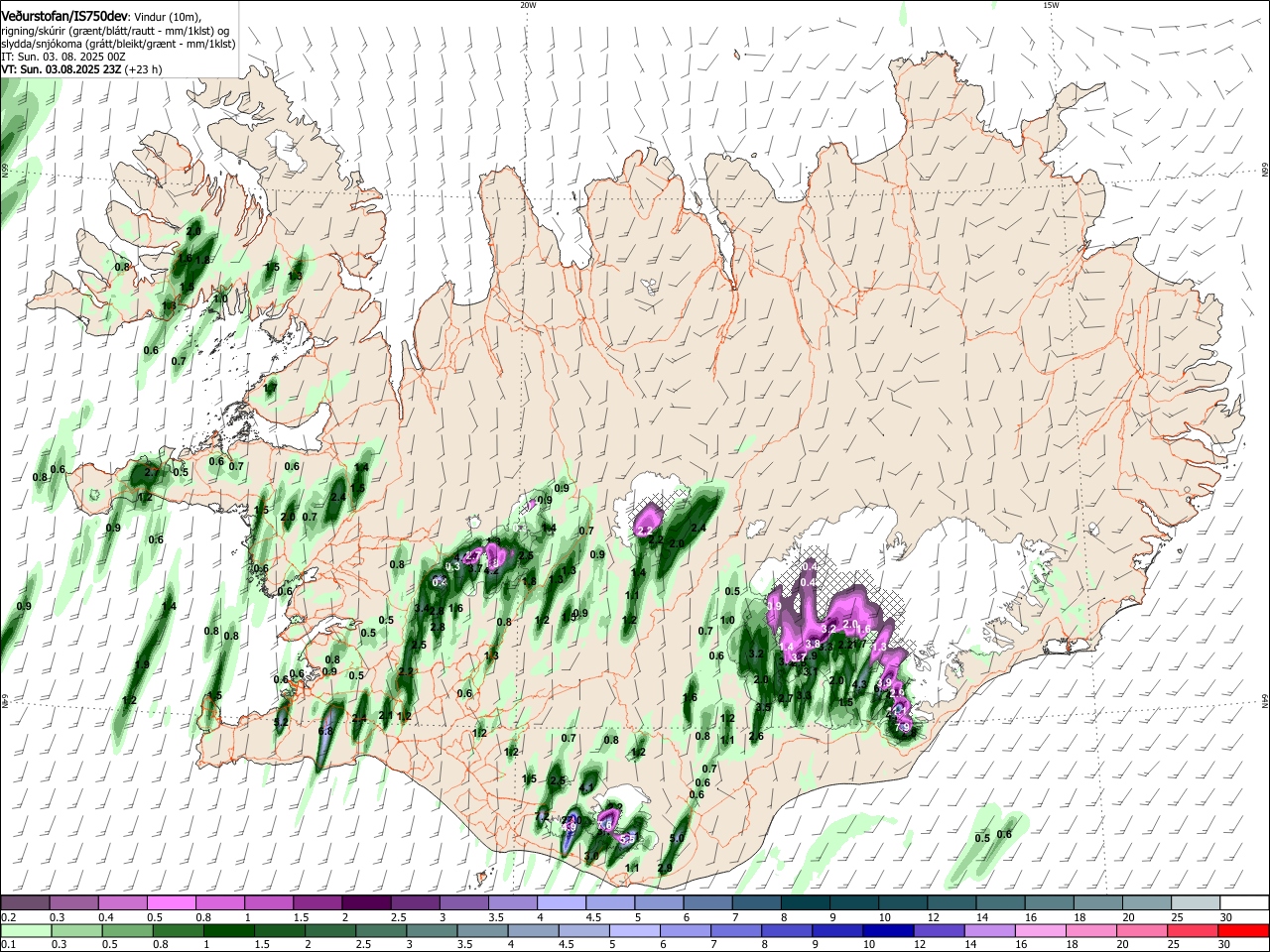
Task: Click the 15W longitude label at top
Action: click(1051, 5)
